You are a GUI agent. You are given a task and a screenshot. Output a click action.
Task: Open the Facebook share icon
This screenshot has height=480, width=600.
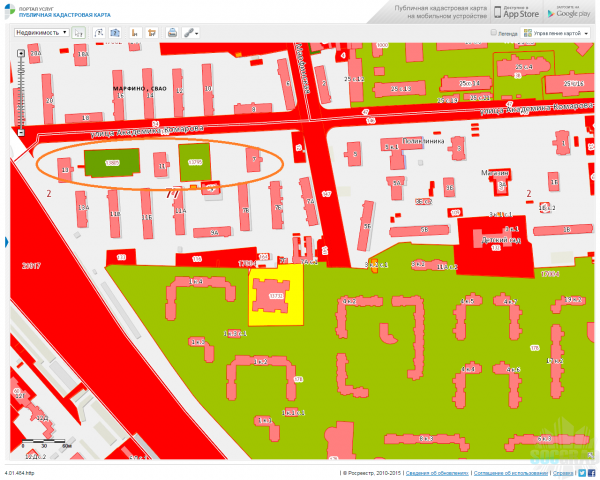(x=592, y=472)
